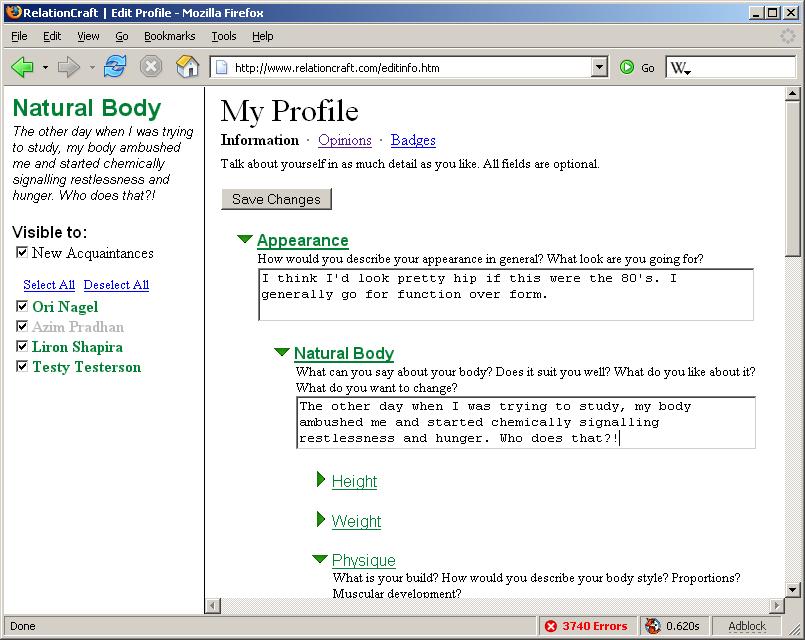
Task: Click the throbber activity icon
Action: [788, 36]
